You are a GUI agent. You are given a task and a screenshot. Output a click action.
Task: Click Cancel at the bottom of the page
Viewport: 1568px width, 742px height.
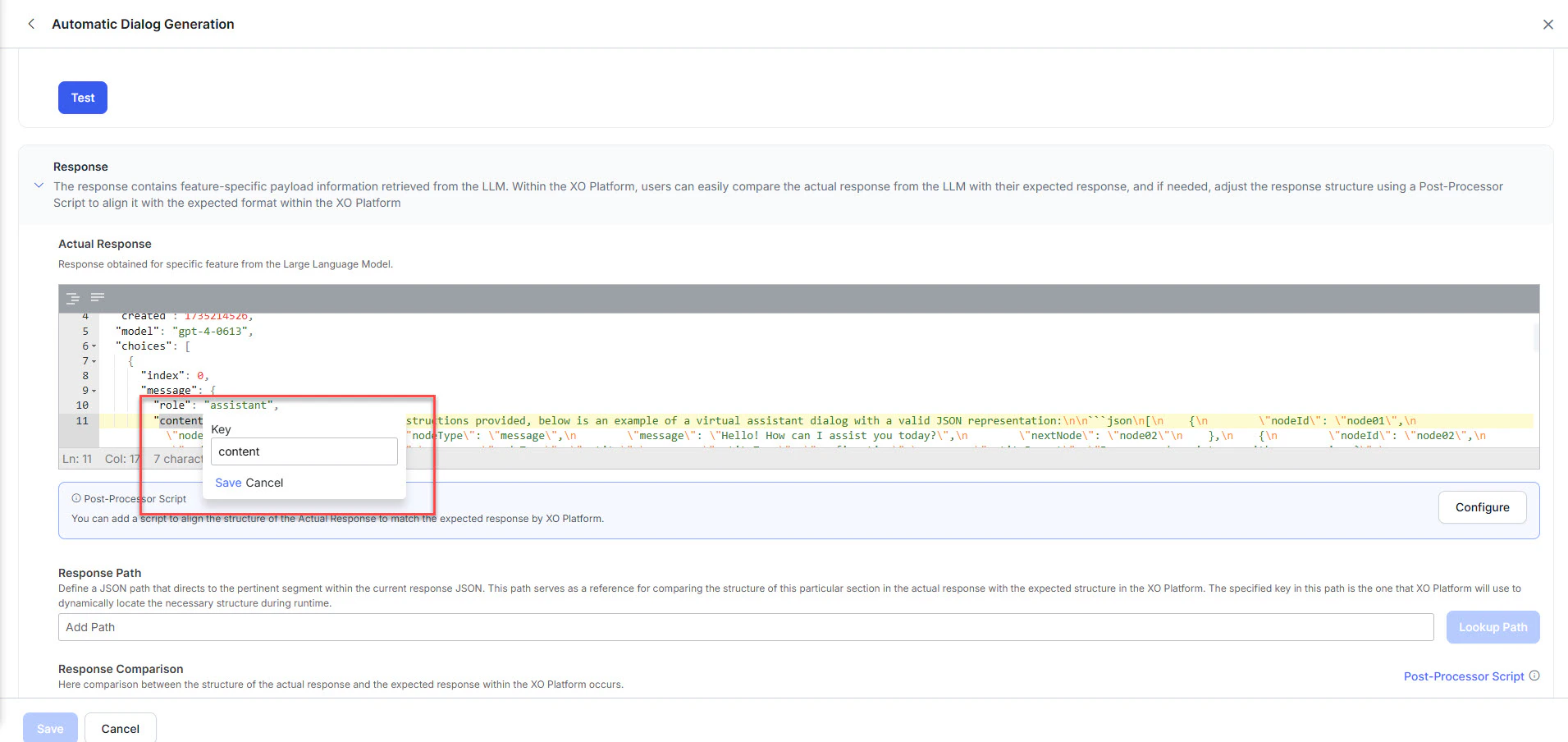[x=120, y=728]
